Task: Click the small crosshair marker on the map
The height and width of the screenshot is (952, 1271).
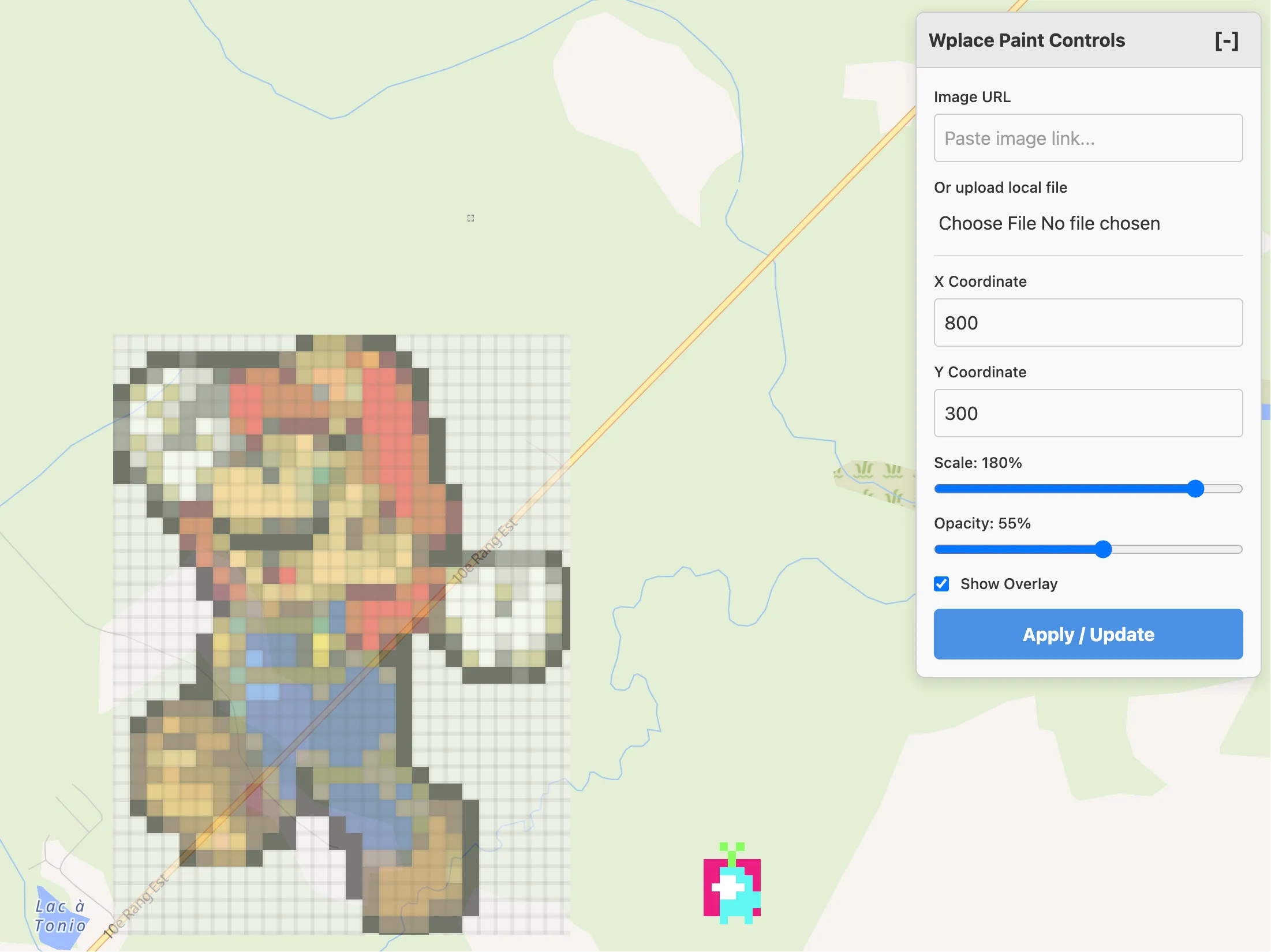Action: (x=470, y=218)
